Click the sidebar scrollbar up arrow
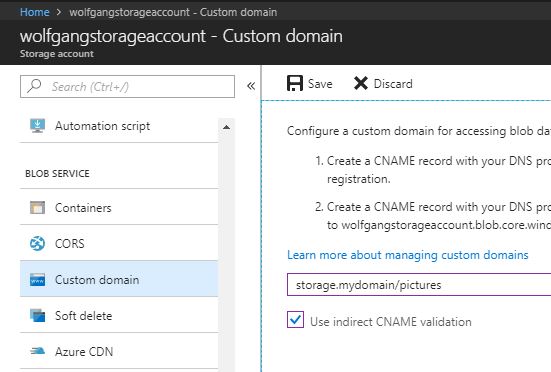 227,127
